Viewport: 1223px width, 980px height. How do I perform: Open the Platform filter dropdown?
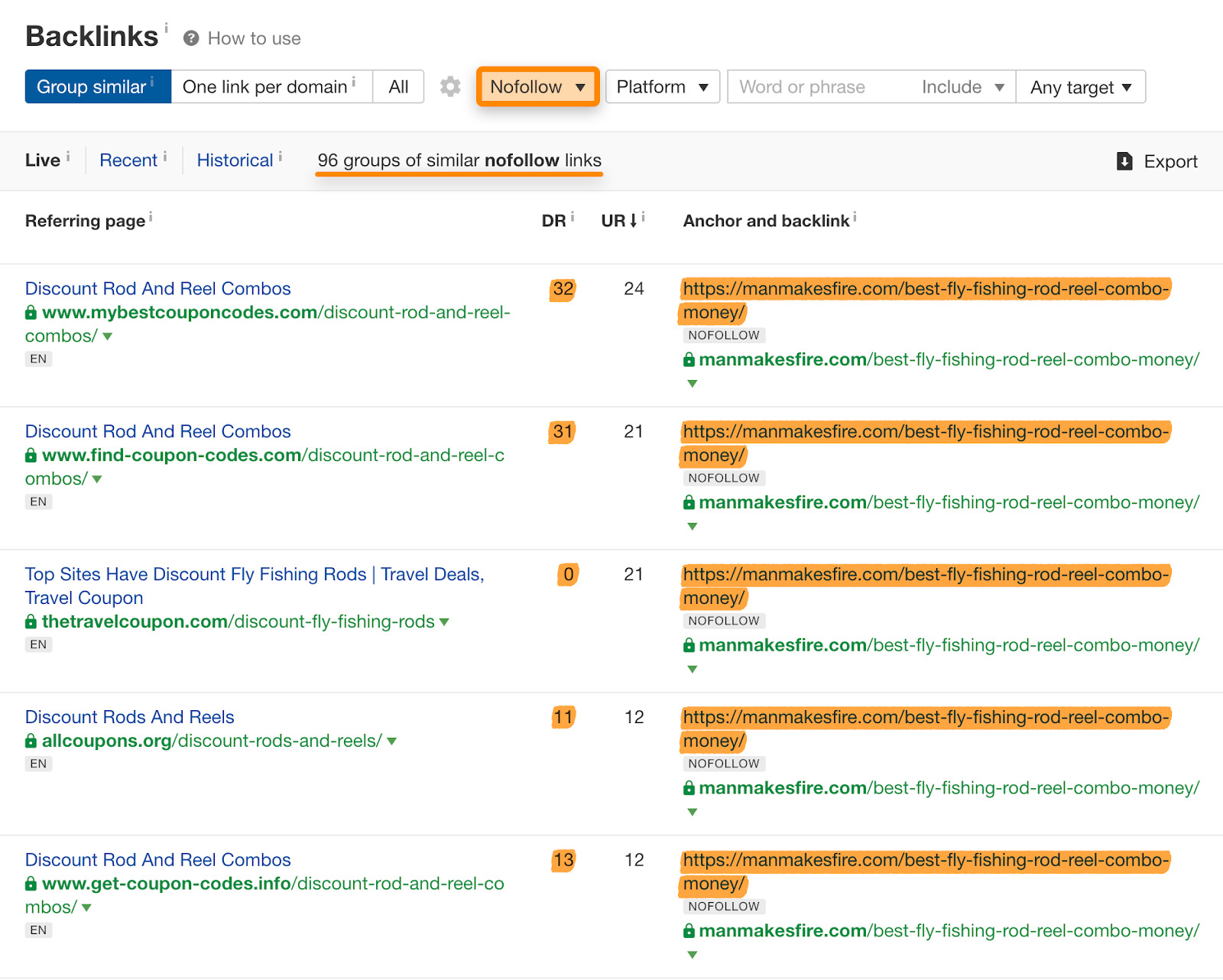662,86
